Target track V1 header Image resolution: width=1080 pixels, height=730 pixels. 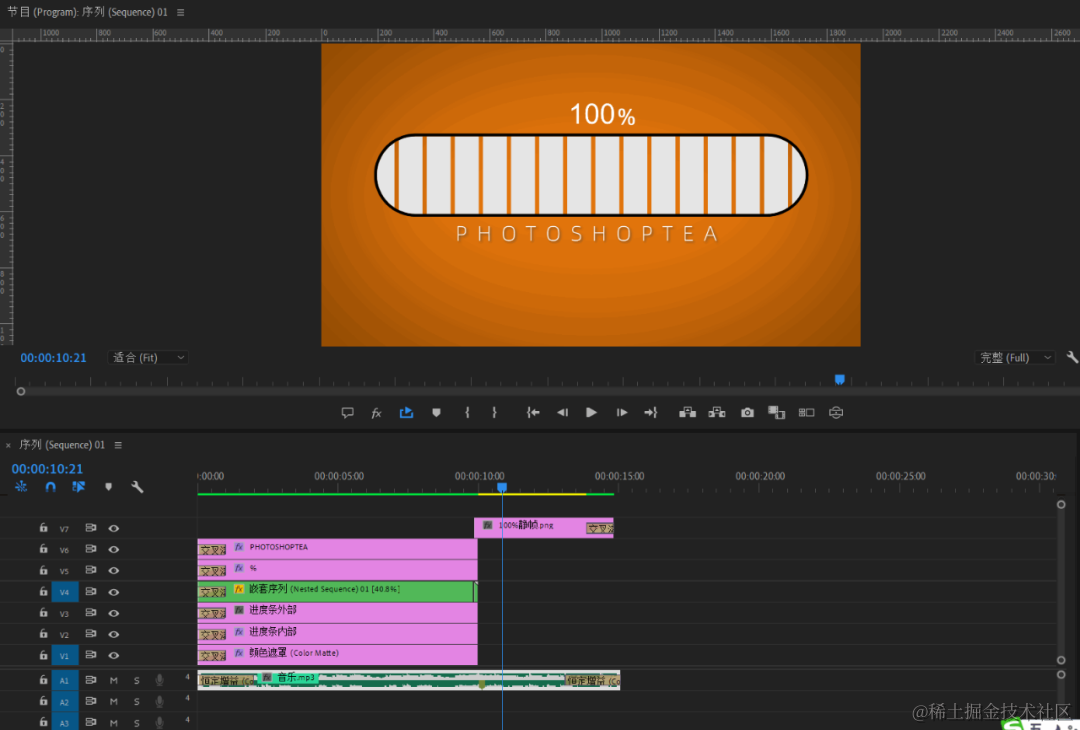click(x=65, y=655)
